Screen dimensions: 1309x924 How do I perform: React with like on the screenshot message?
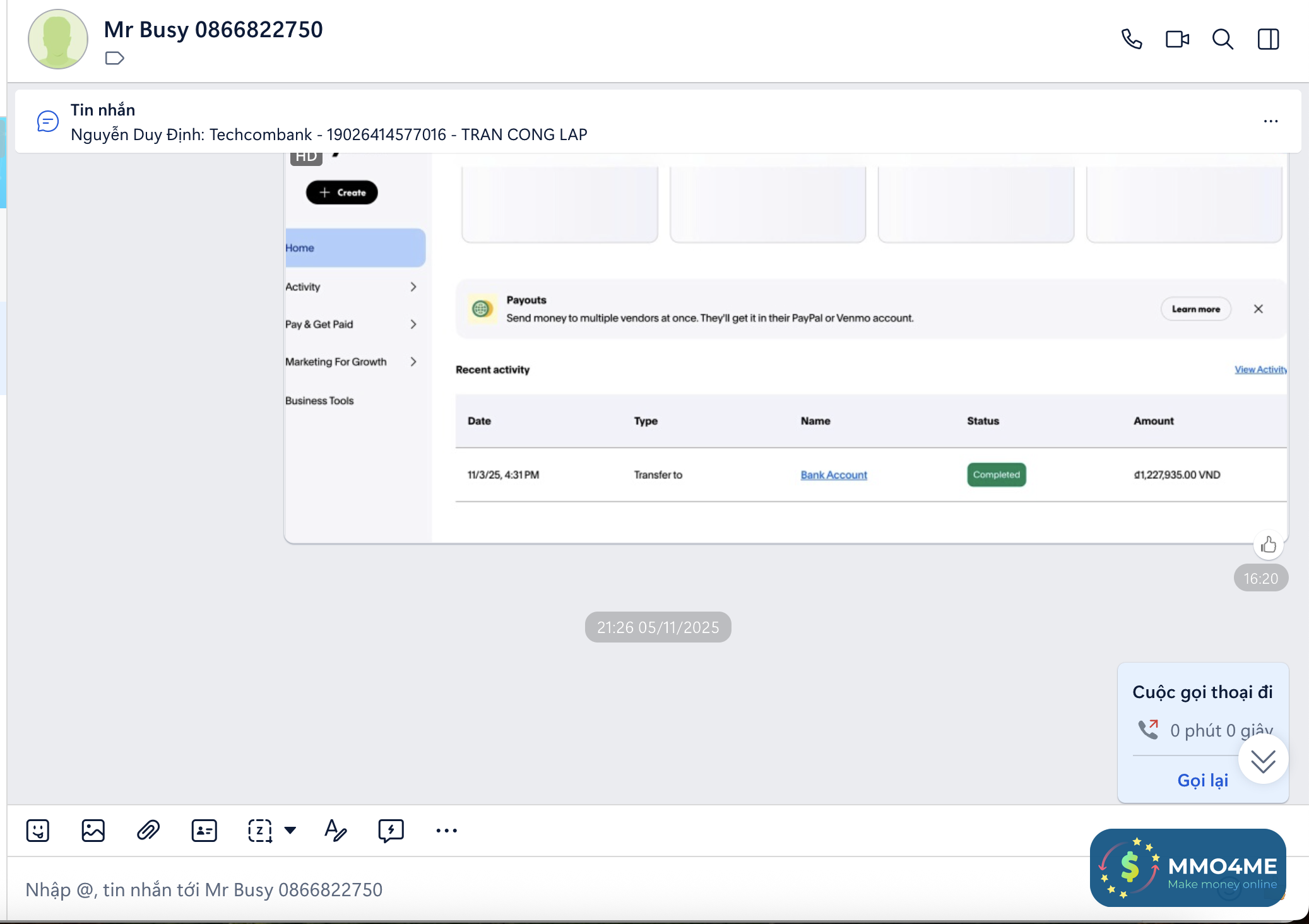tap(1268, 545)
